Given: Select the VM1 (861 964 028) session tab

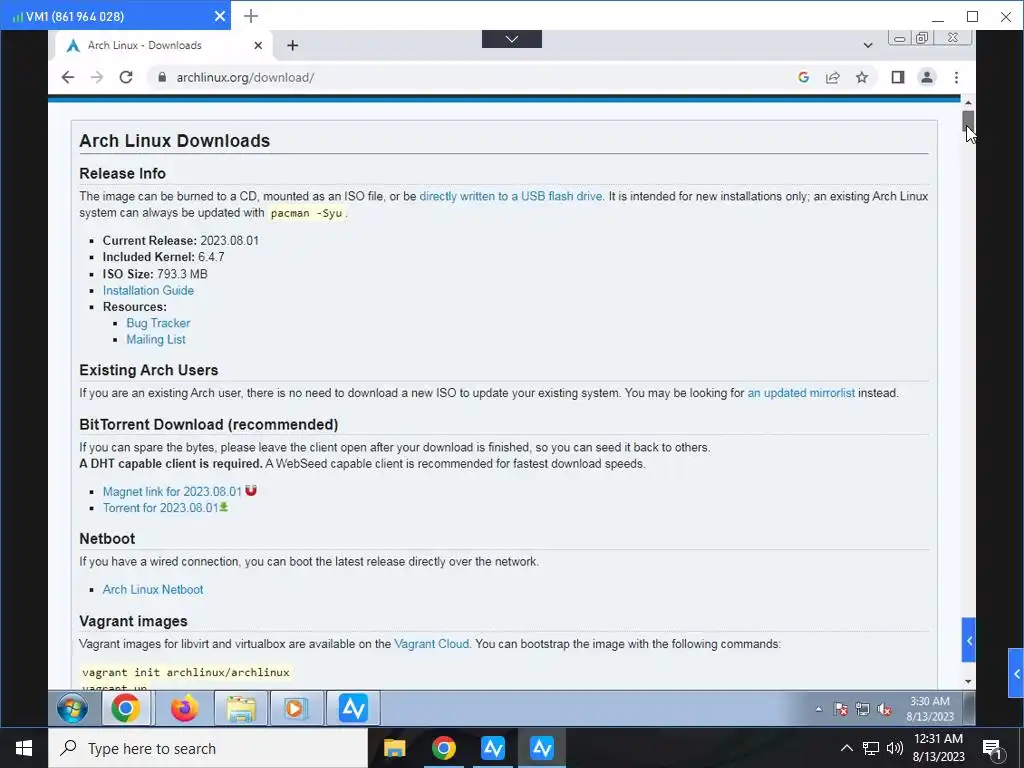Looking at the screenshot, I should point(116,16).
